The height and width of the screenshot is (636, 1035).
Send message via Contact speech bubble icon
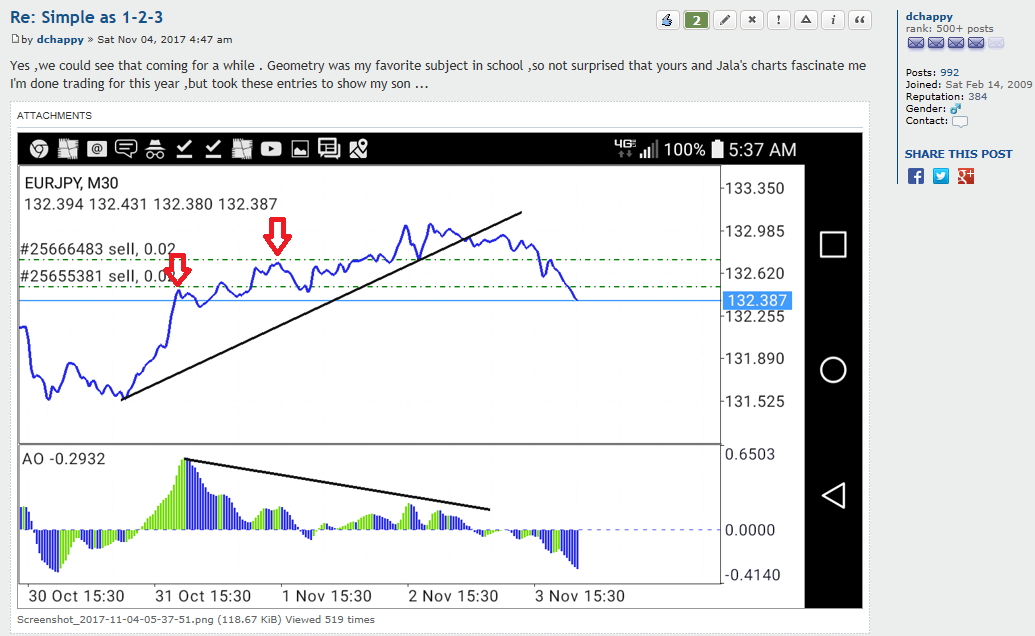[960, 121]
